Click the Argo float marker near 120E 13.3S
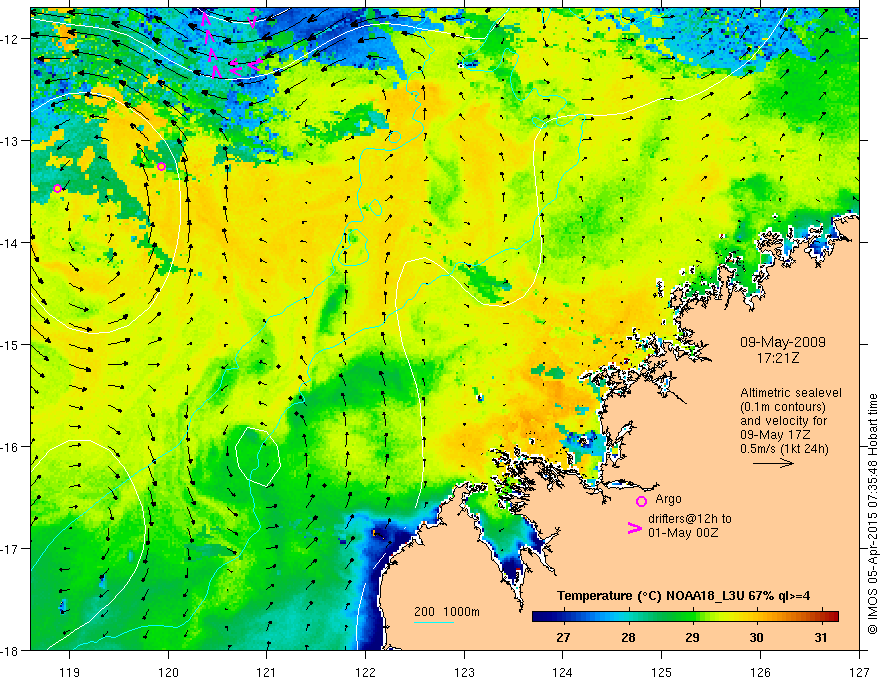The height and width of the screenshot is (680, 880). 162,167
